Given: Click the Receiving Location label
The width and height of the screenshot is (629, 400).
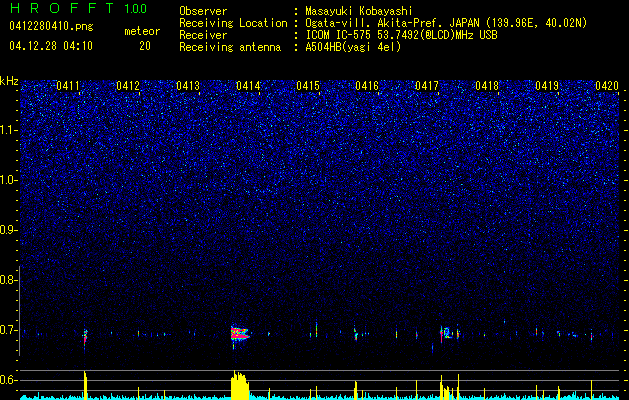Looking at the screenshot, I should pos(233,23).
